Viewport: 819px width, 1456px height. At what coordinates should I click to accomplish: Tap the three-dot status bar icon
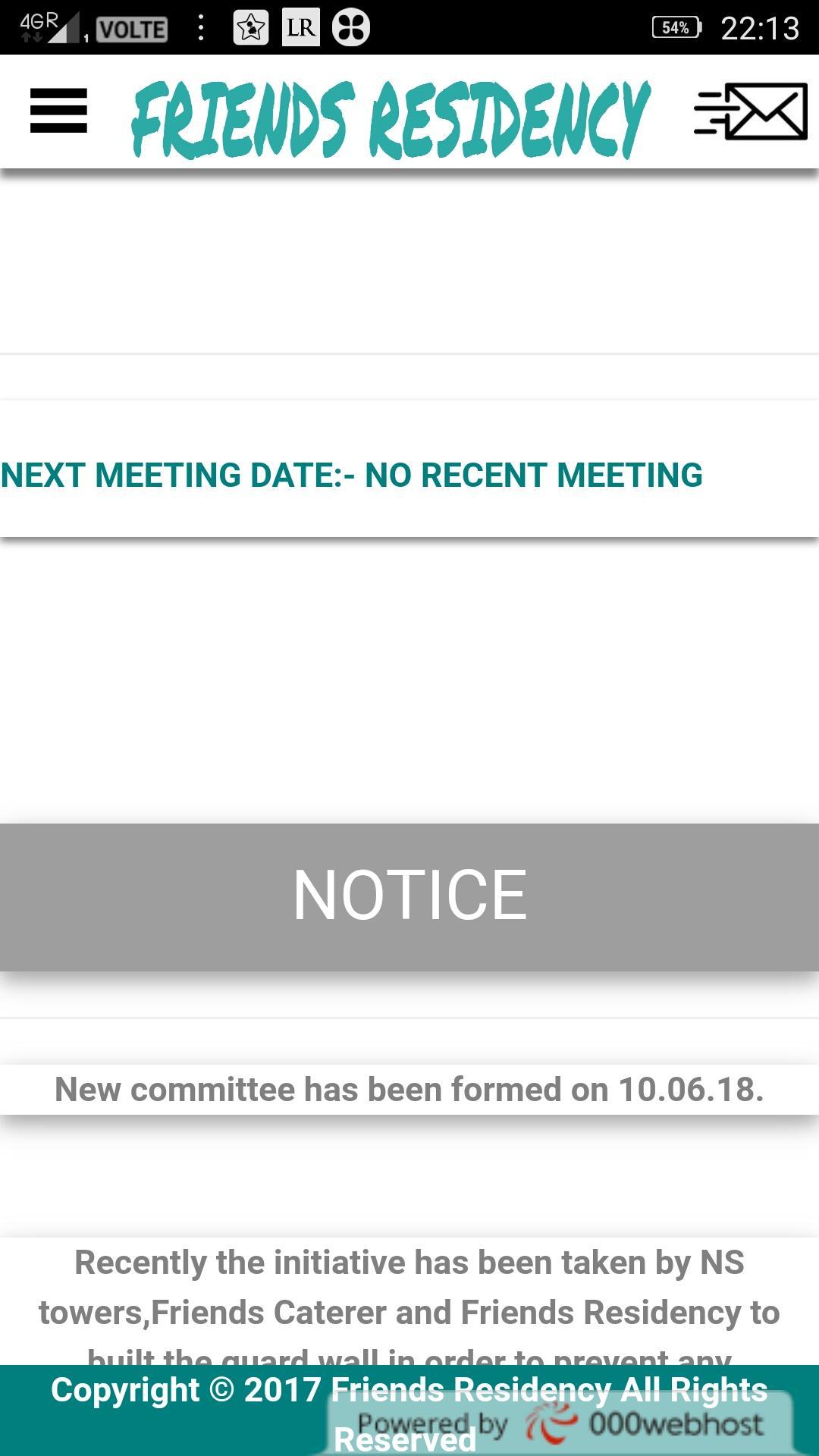pos(201,28)
